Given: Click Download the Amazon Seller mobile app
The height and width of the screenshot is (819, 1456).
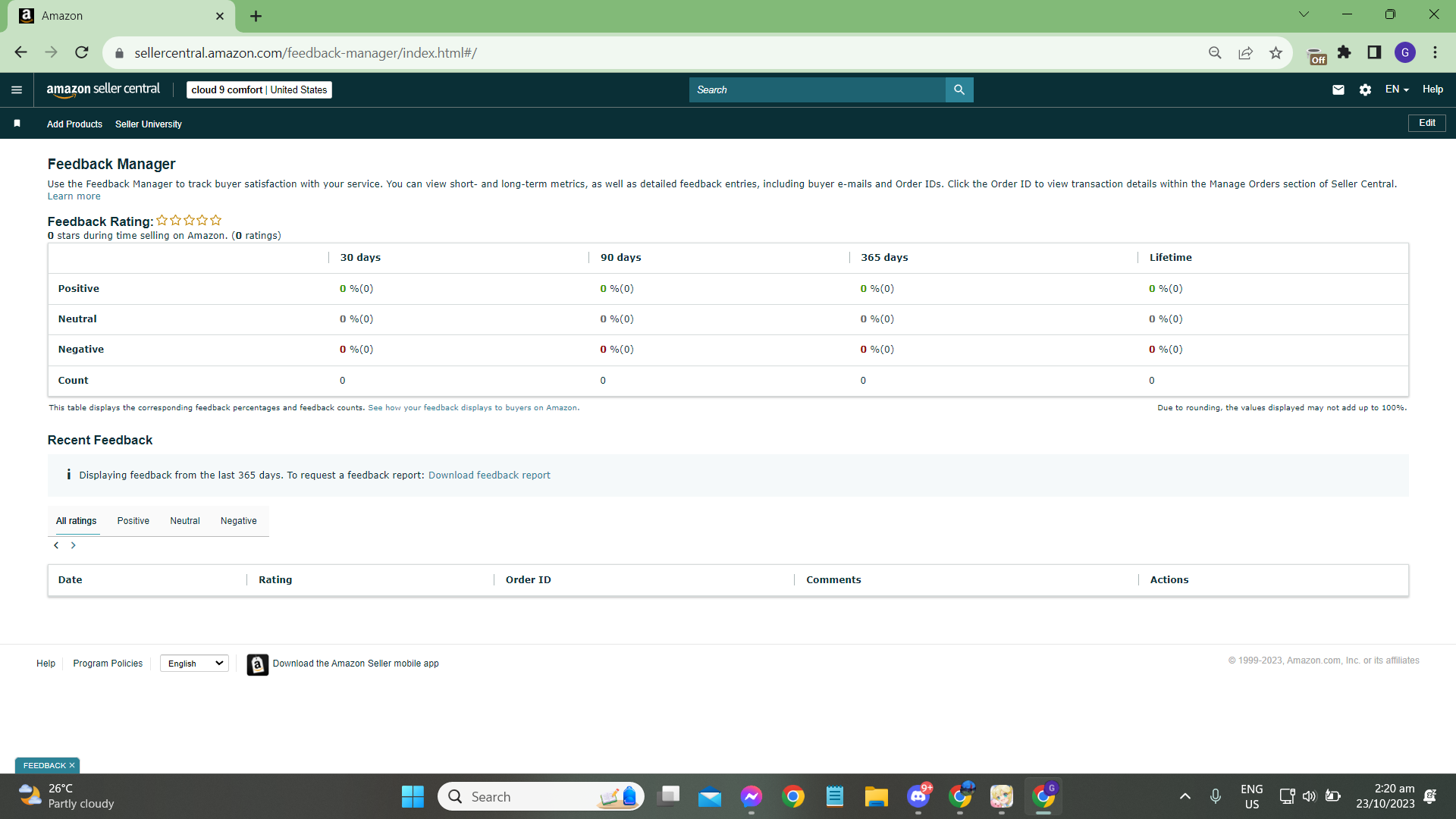Looking at the screenshot, I should coord(356,664).
